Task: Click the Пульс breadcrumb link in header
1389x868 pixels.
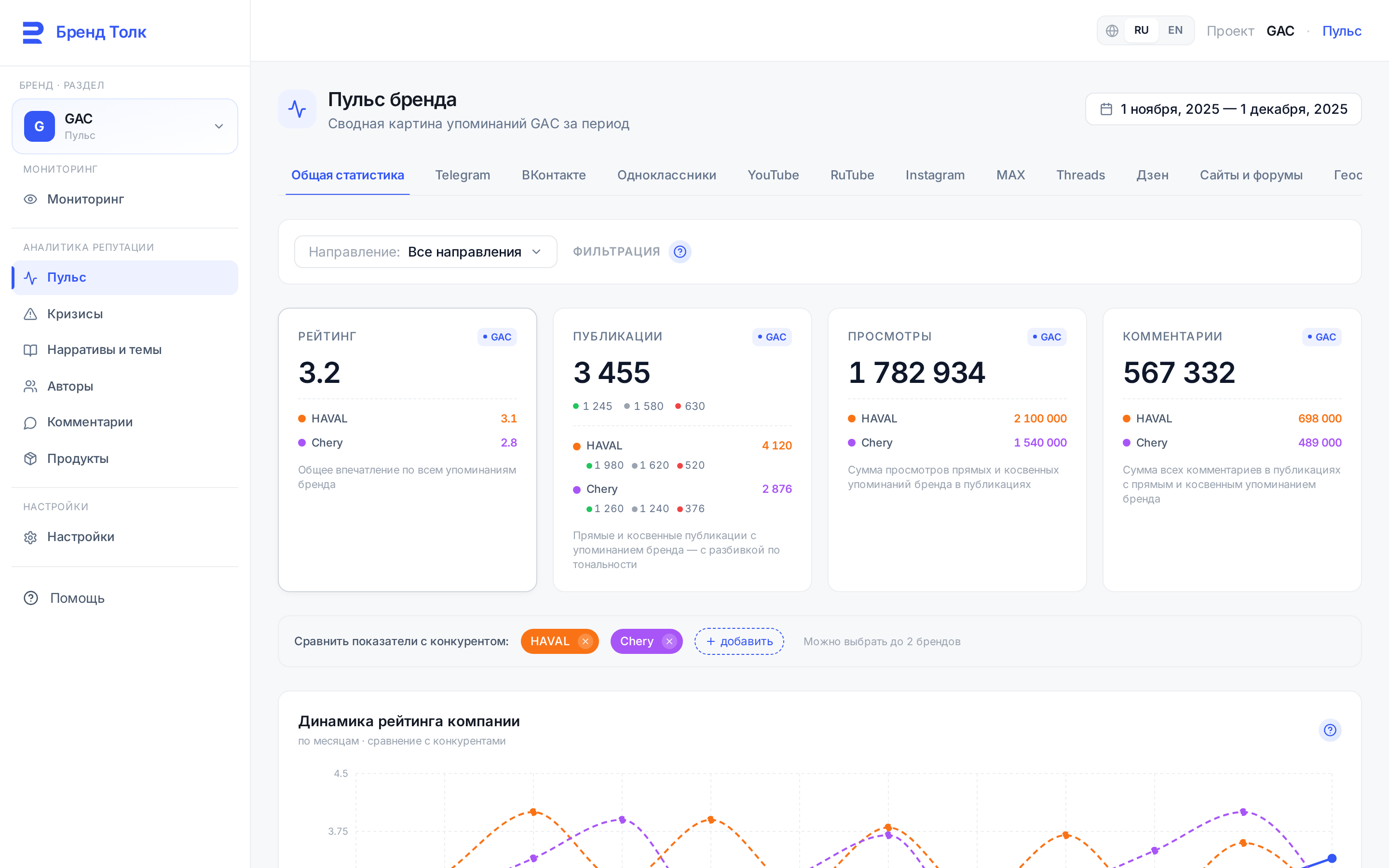Action: click(x=1341, y=31)
